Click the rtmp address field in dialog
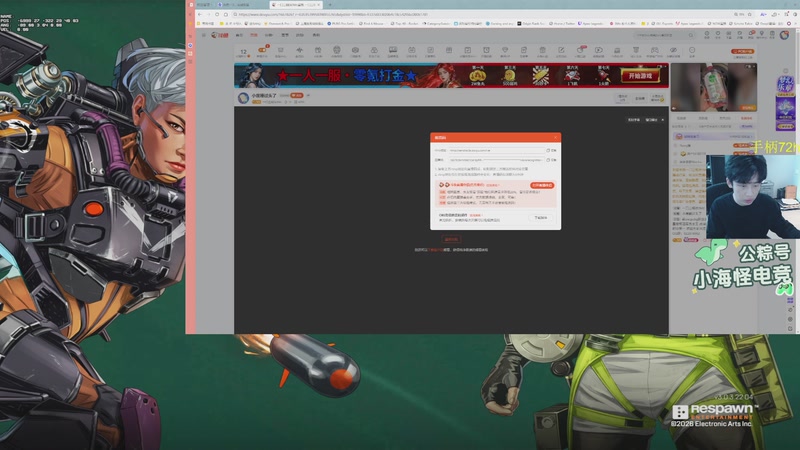 [497, 151]
